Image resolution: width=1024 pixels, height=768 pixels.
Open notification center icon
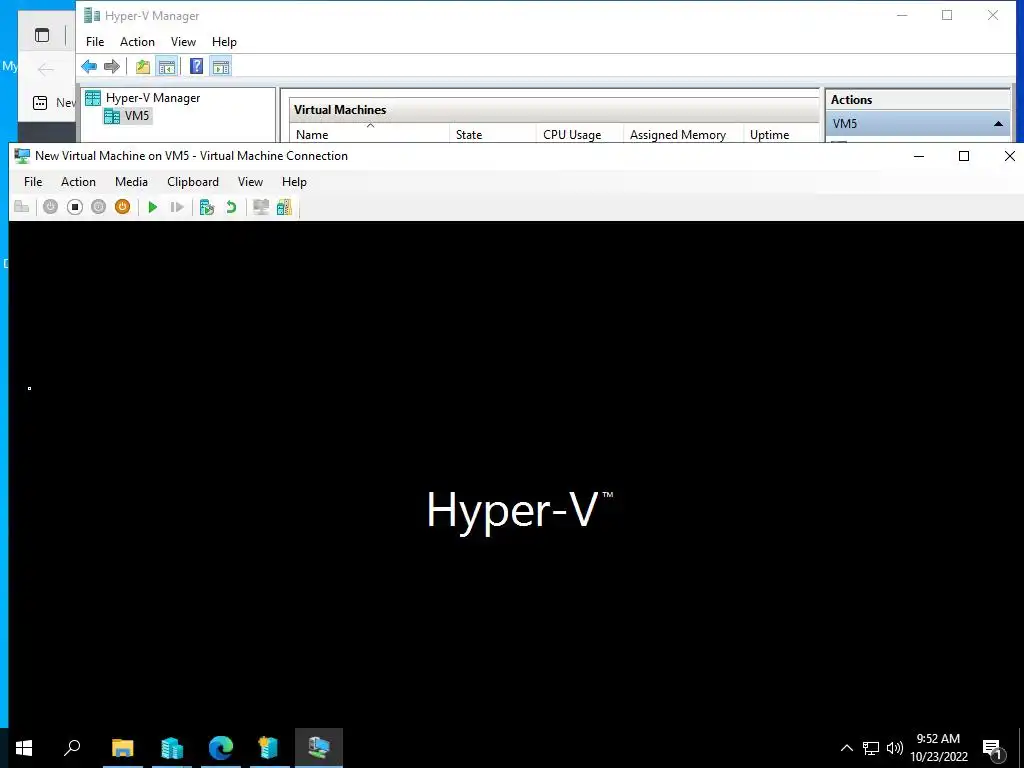pyautogui.click(x=993, y=749)
